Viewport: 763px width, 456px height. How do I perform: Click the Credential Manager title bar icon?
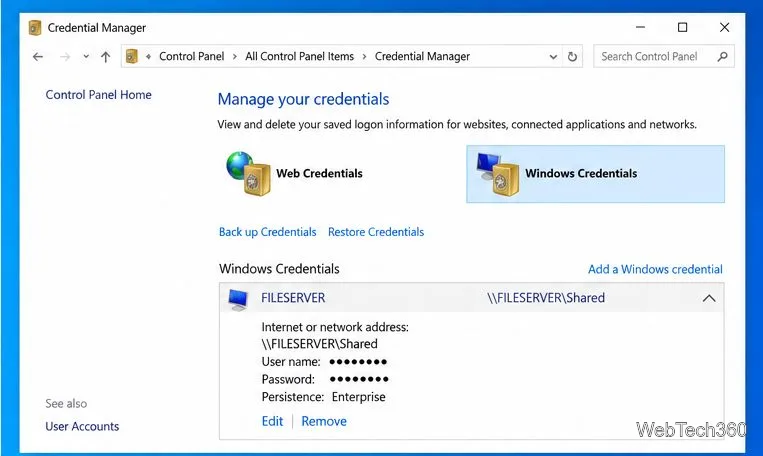[x=35, y=28]
